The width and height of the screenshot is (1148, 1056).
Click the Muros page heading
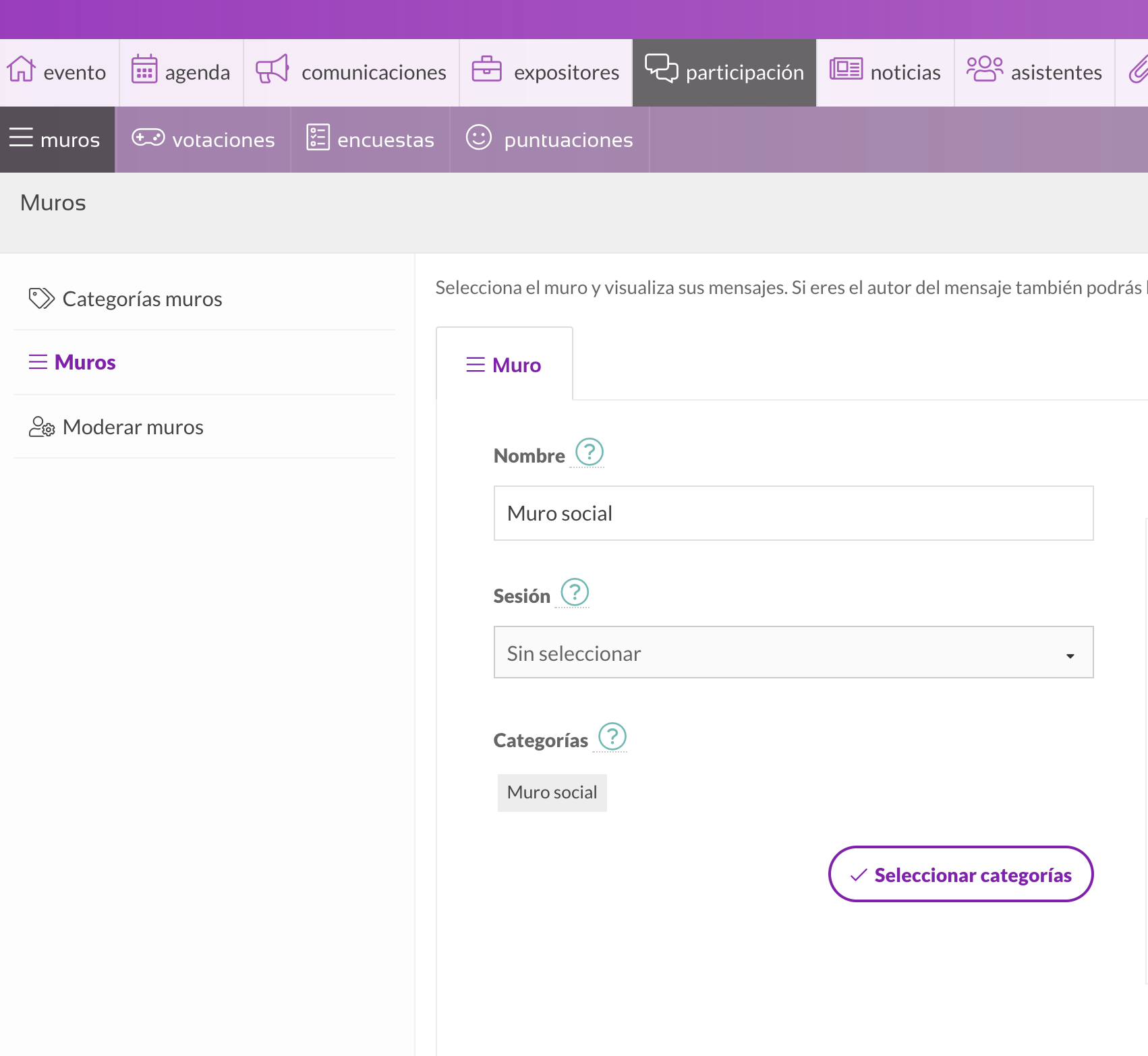53,202
